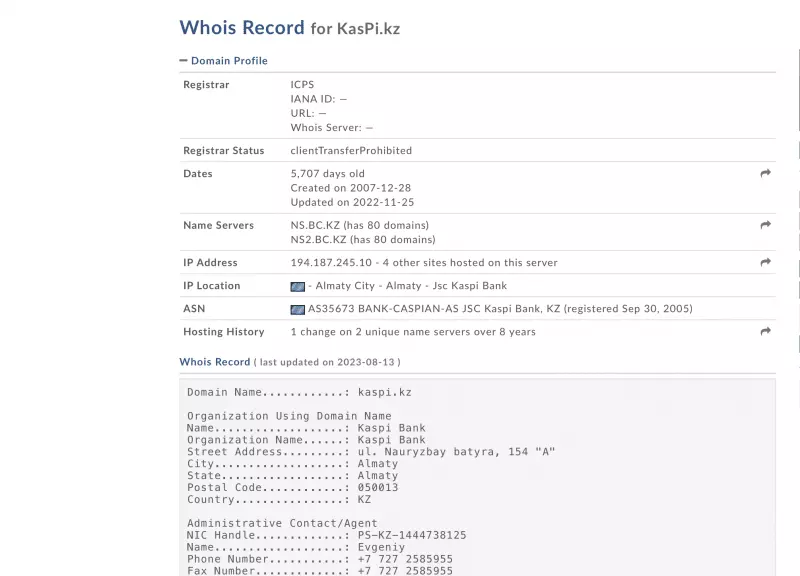Viewport: 800px width, 576px height.
Task: Click the Whois Record for KasPi.kz title
Action: point(289,28)
